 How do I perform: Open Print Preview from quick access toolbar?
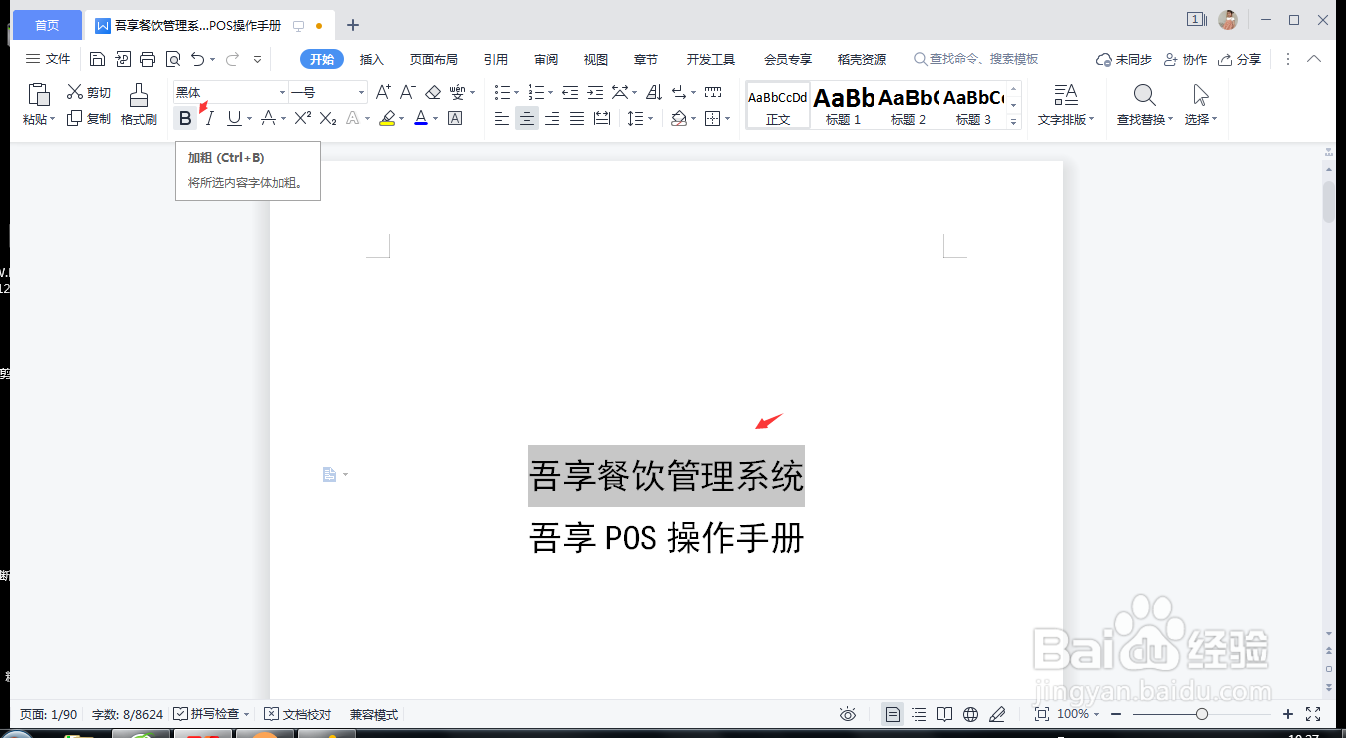pyautogui.click(x=173, y=59)
